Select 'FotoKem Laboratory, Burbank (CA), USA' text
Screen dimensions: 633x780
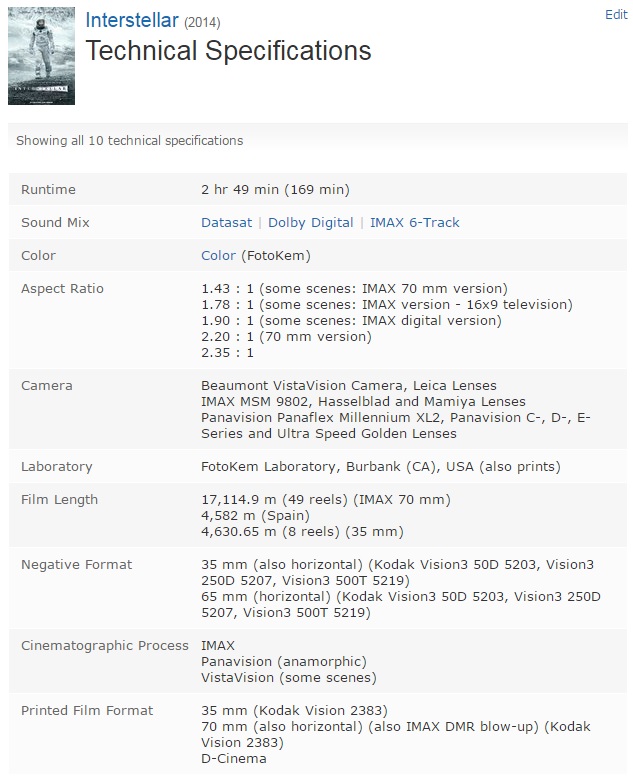[337, 467]
